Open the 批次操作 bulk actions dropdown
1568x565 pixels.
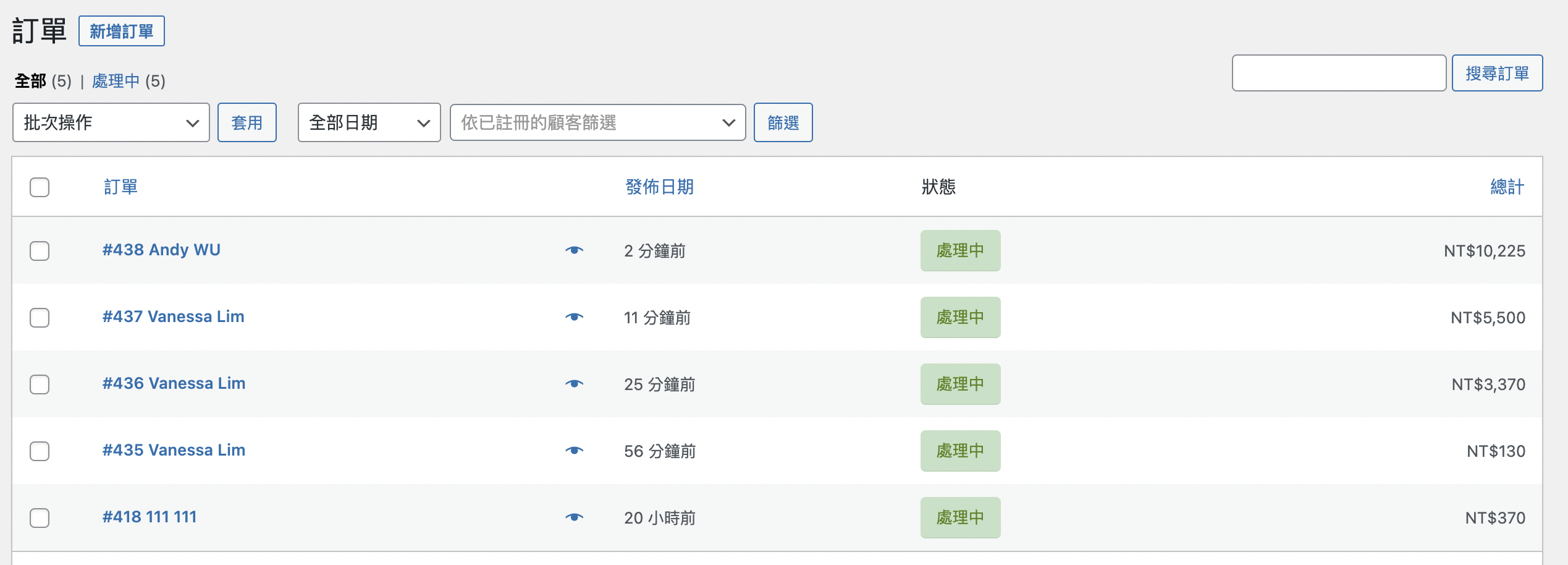(111, 122)
